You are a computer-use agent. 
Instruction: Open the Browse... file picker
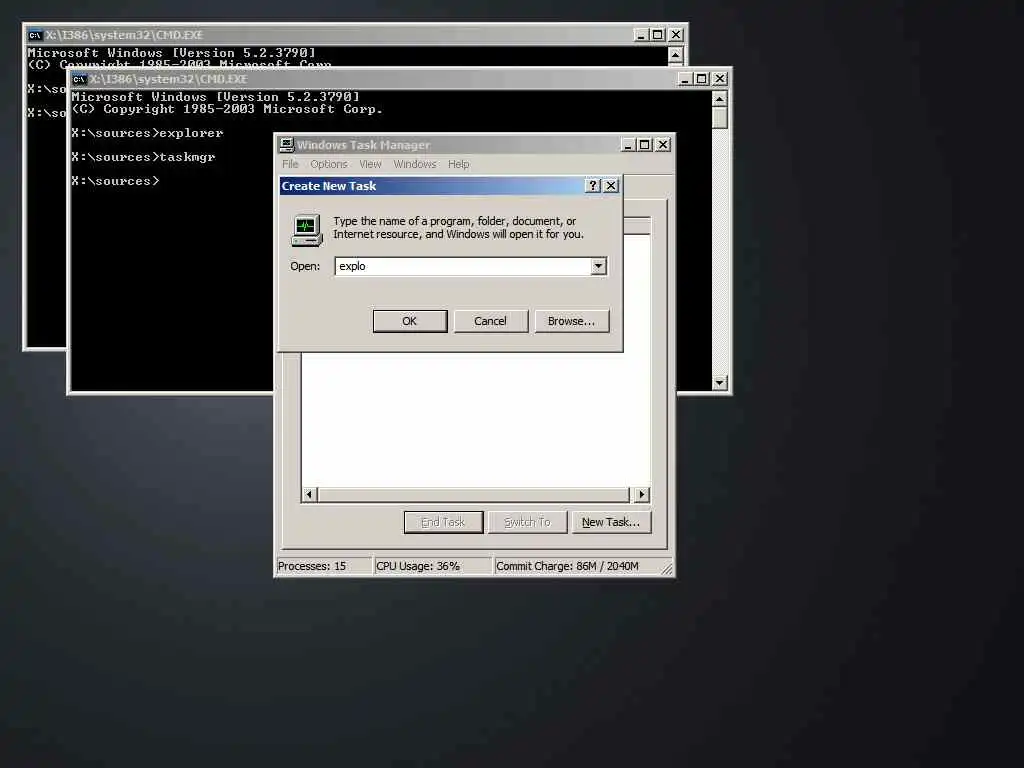[x=571, y=321]
